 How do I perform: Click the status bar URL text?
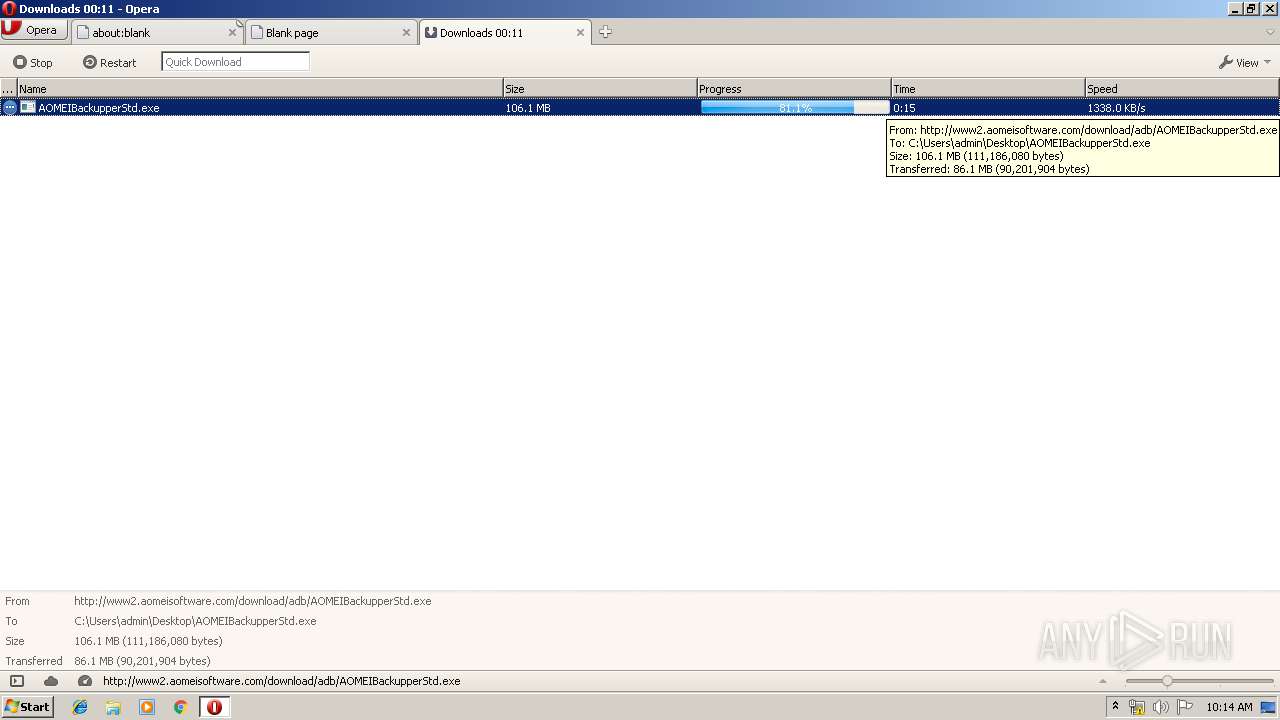282,681
